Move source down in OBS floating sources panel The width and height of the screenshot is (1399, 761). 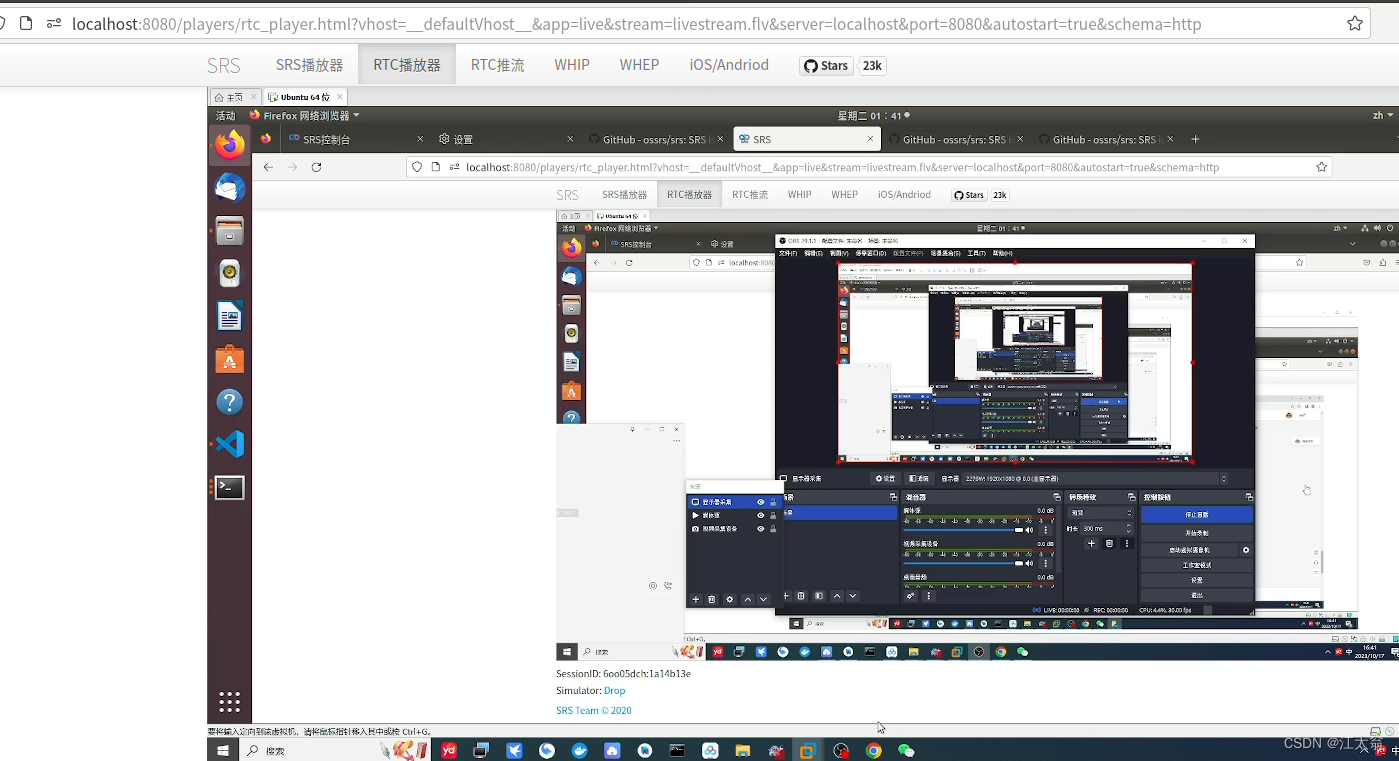(x=763, y=599)
